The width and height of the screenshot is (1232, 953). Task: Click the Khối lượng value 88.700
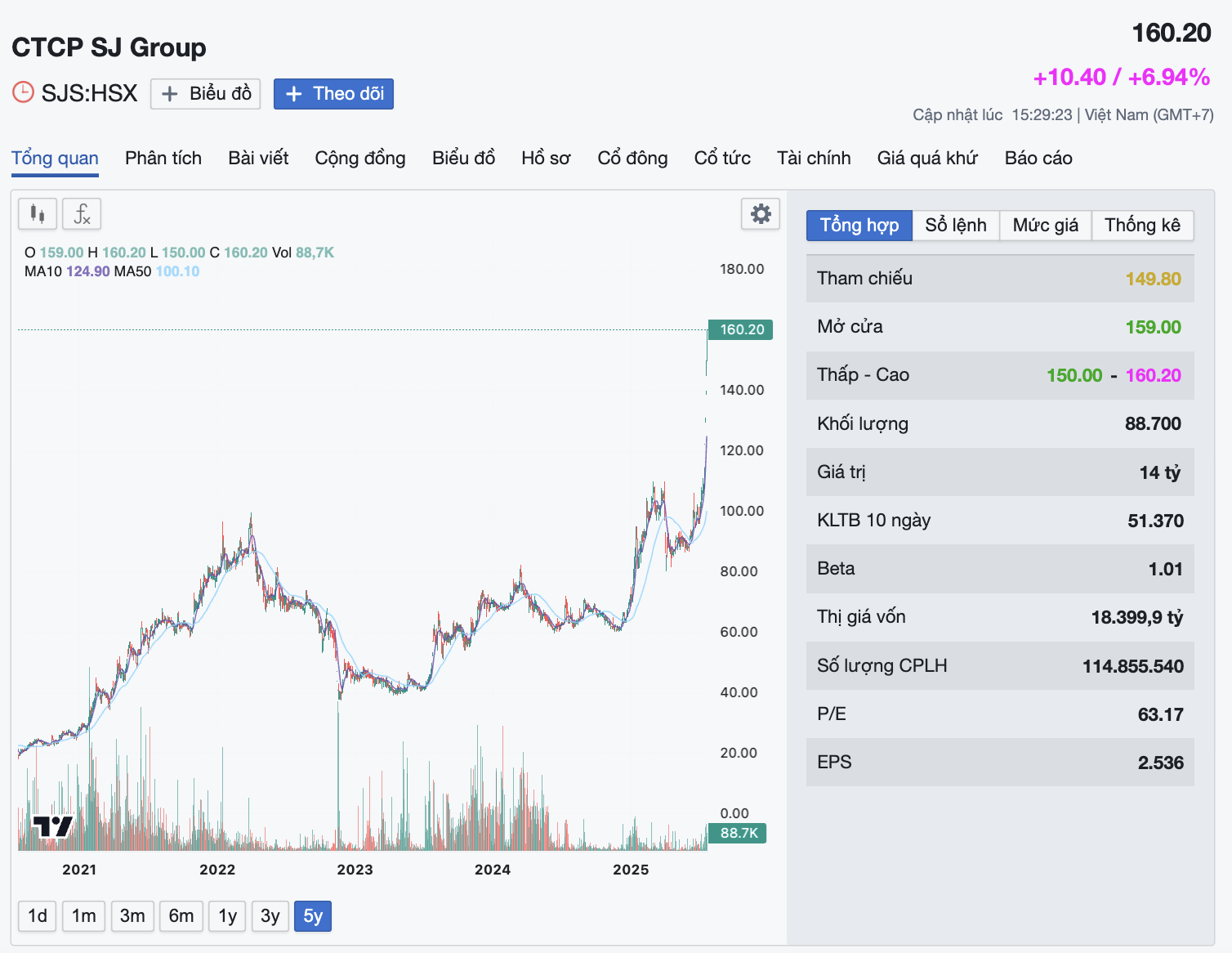point(1153,423)
